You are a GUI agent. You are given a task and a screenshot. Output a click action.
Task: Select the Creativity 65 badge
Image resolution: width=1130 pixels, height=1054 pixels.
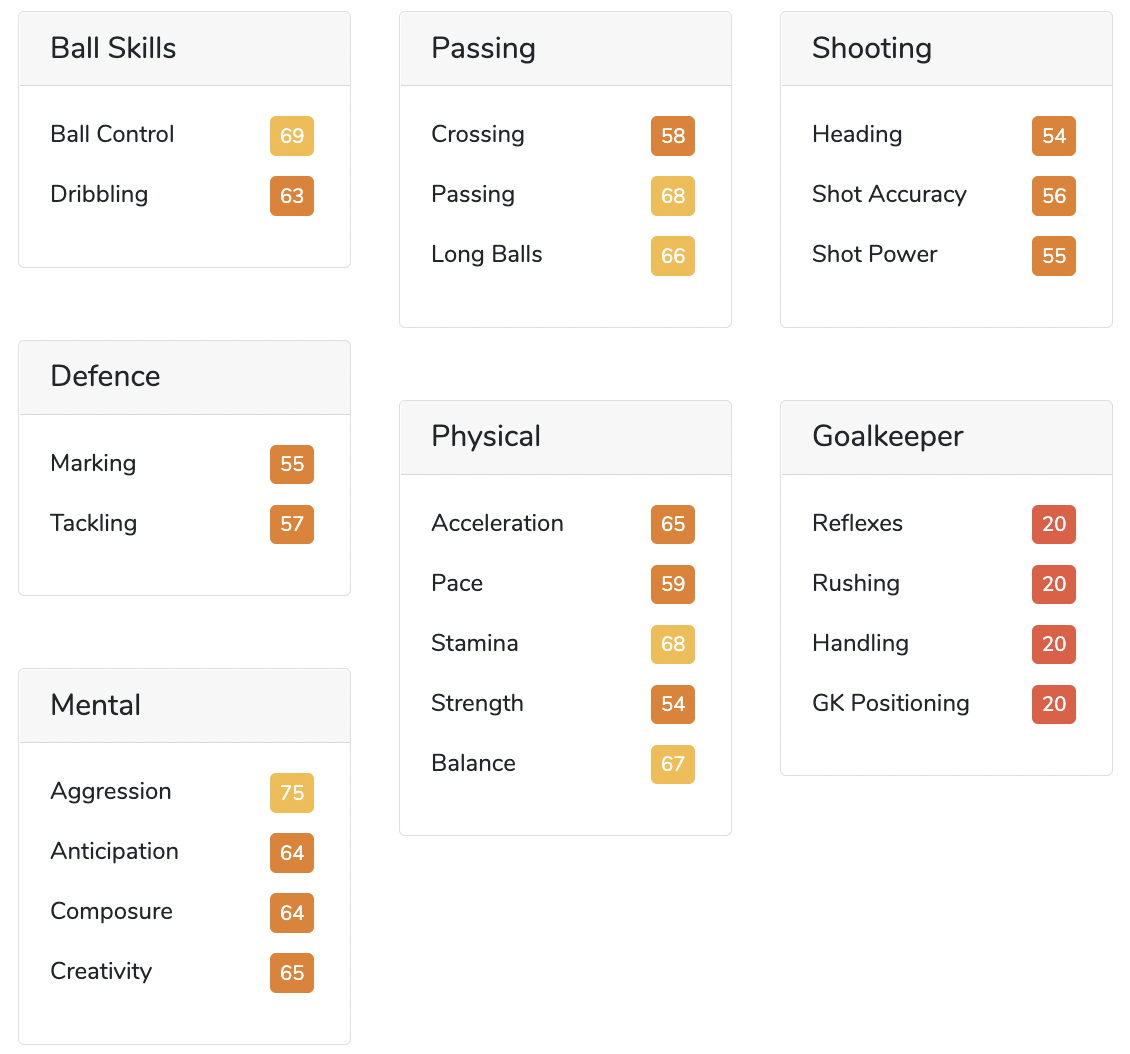tap(292, 973)
